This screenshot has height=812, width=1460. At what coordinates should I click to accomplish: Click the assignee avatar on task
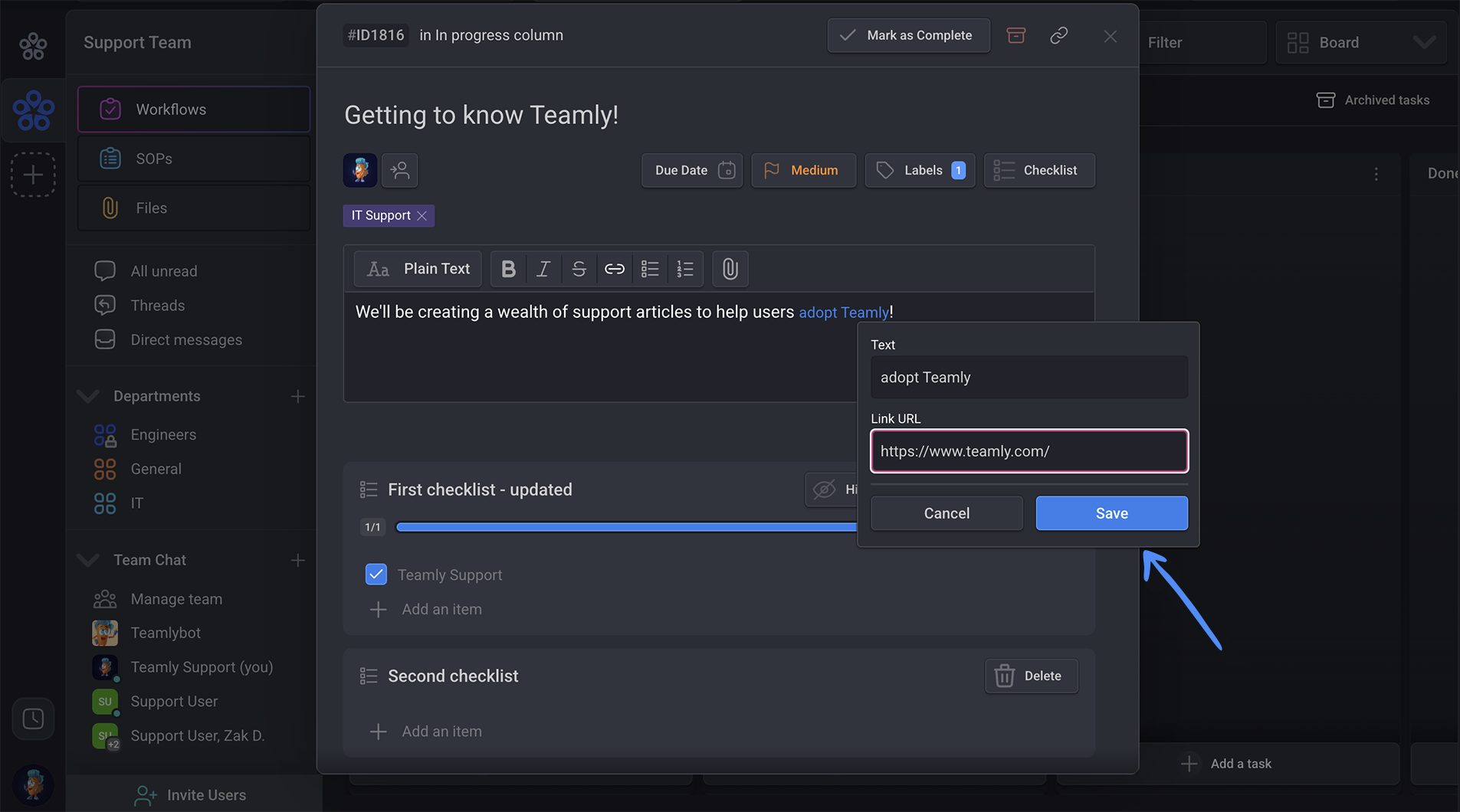[x=360, y=170]
